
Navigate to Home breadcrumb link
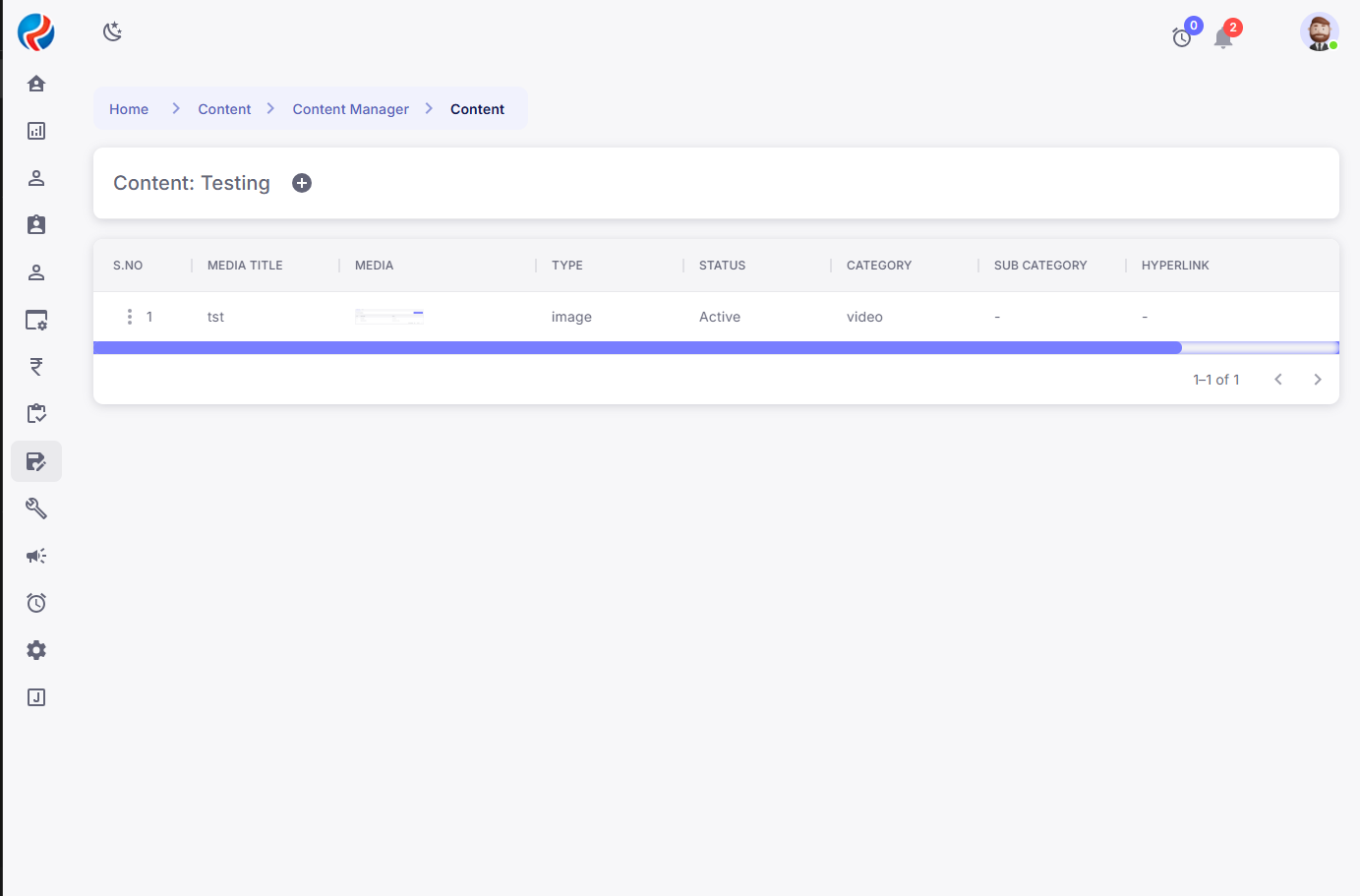(129, 109)
